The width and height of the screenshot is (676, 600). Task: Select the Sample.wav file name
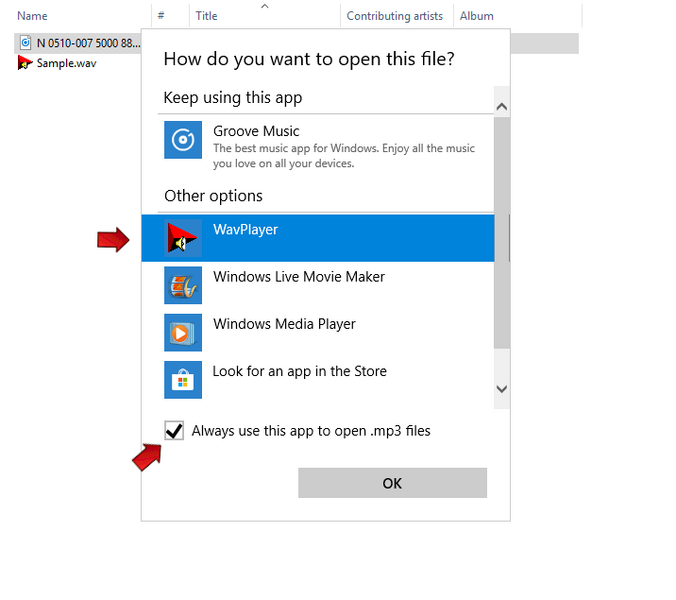(66, 63)
